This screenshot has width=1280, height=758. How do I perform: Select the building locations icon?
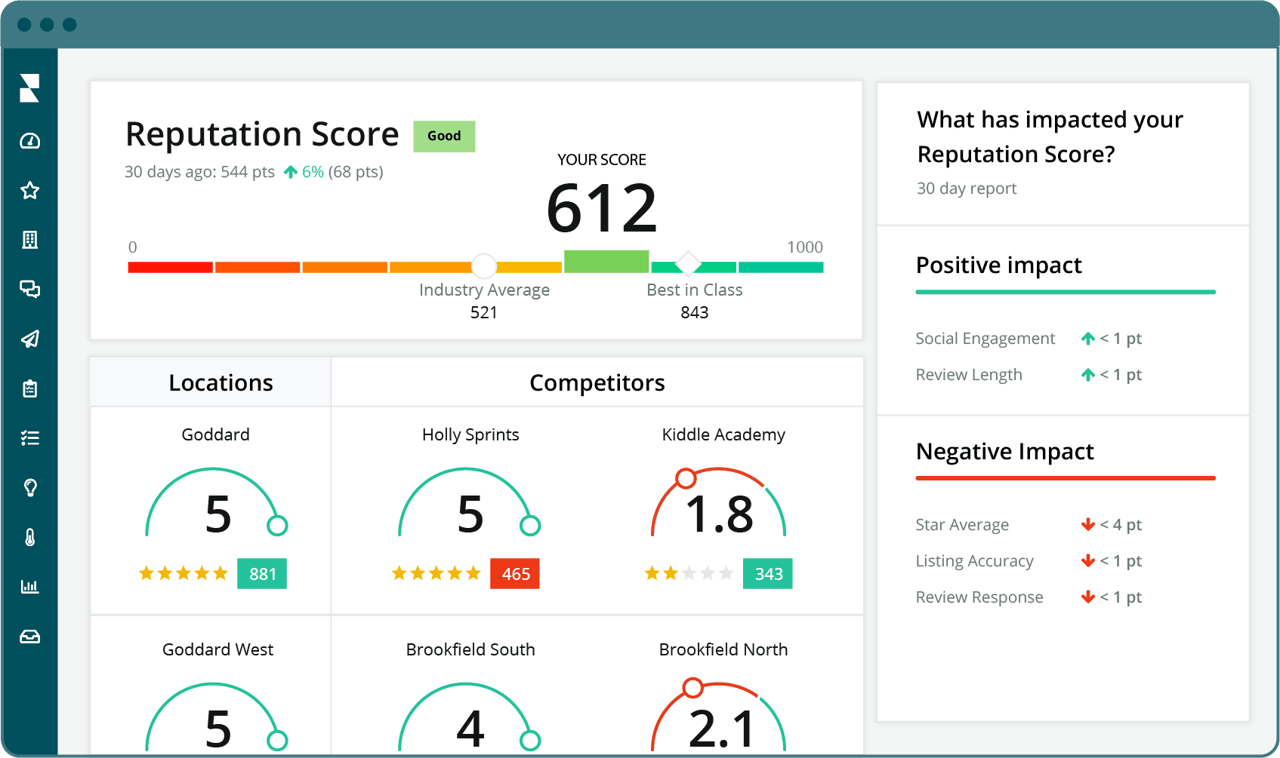coord(29,240)
